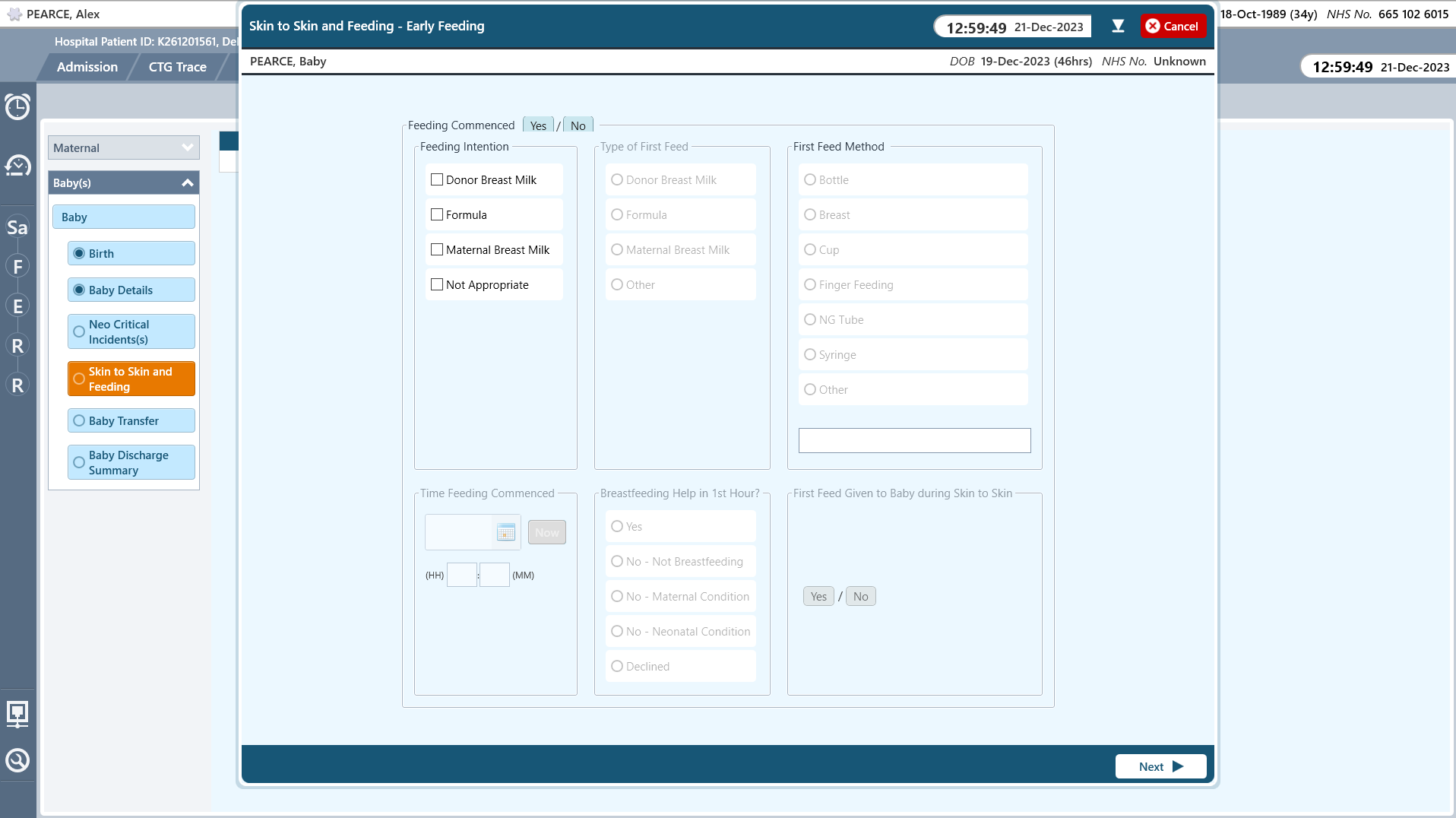
Task: Select Declined for breastfeeding help
Action: coord(680,666)
